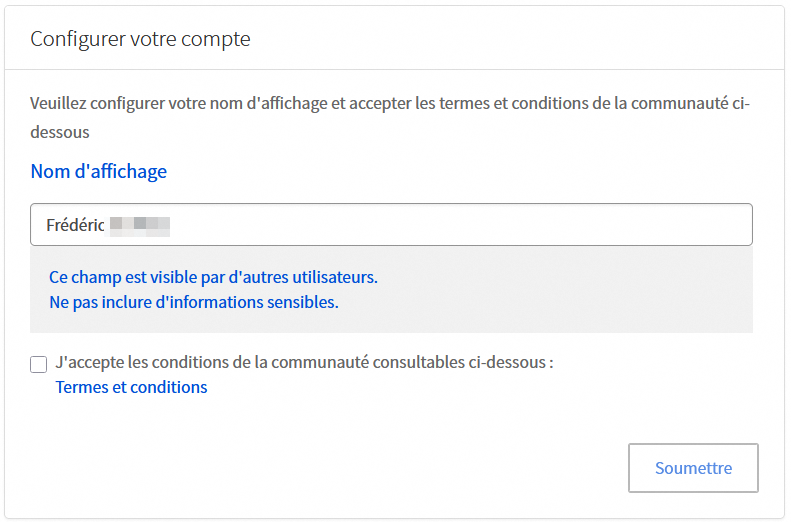Click the Soumettre button
This screenshot has height=522, width=791.
[x=693, y=468]
